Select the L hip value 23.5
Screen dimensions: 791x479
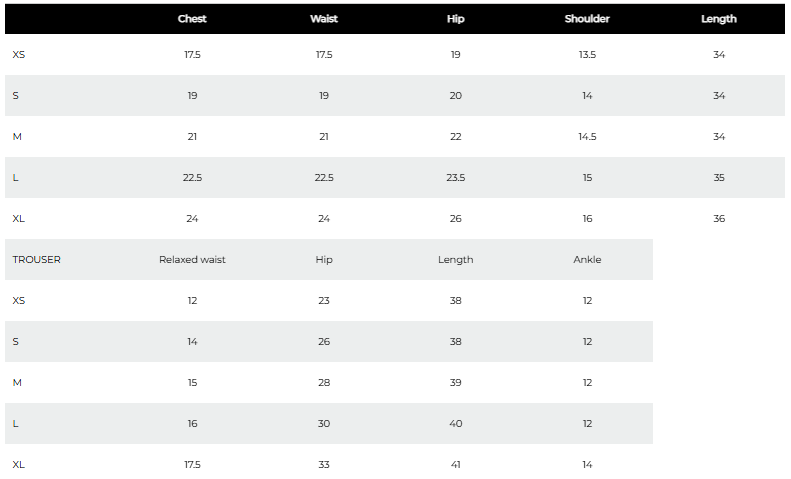(x=456, y=177)
